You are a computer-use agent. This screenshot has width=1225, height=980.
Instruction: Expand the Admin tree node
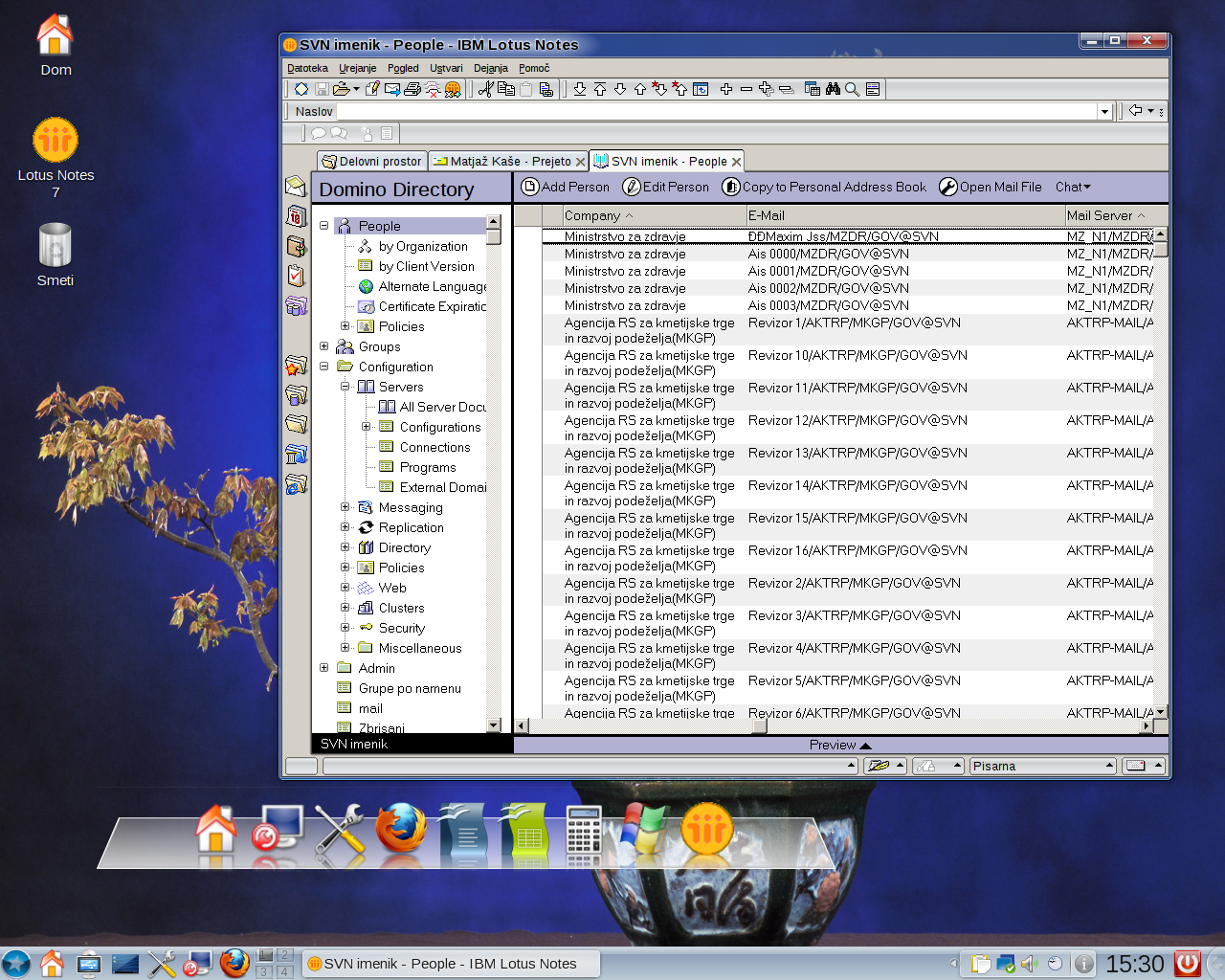coord(323,668)
